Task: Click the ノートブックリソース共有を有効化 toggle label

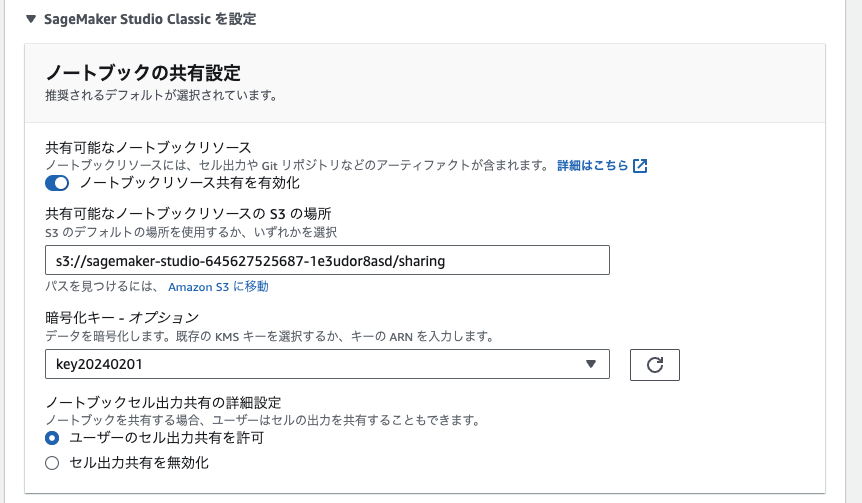Action: point(190,183)
